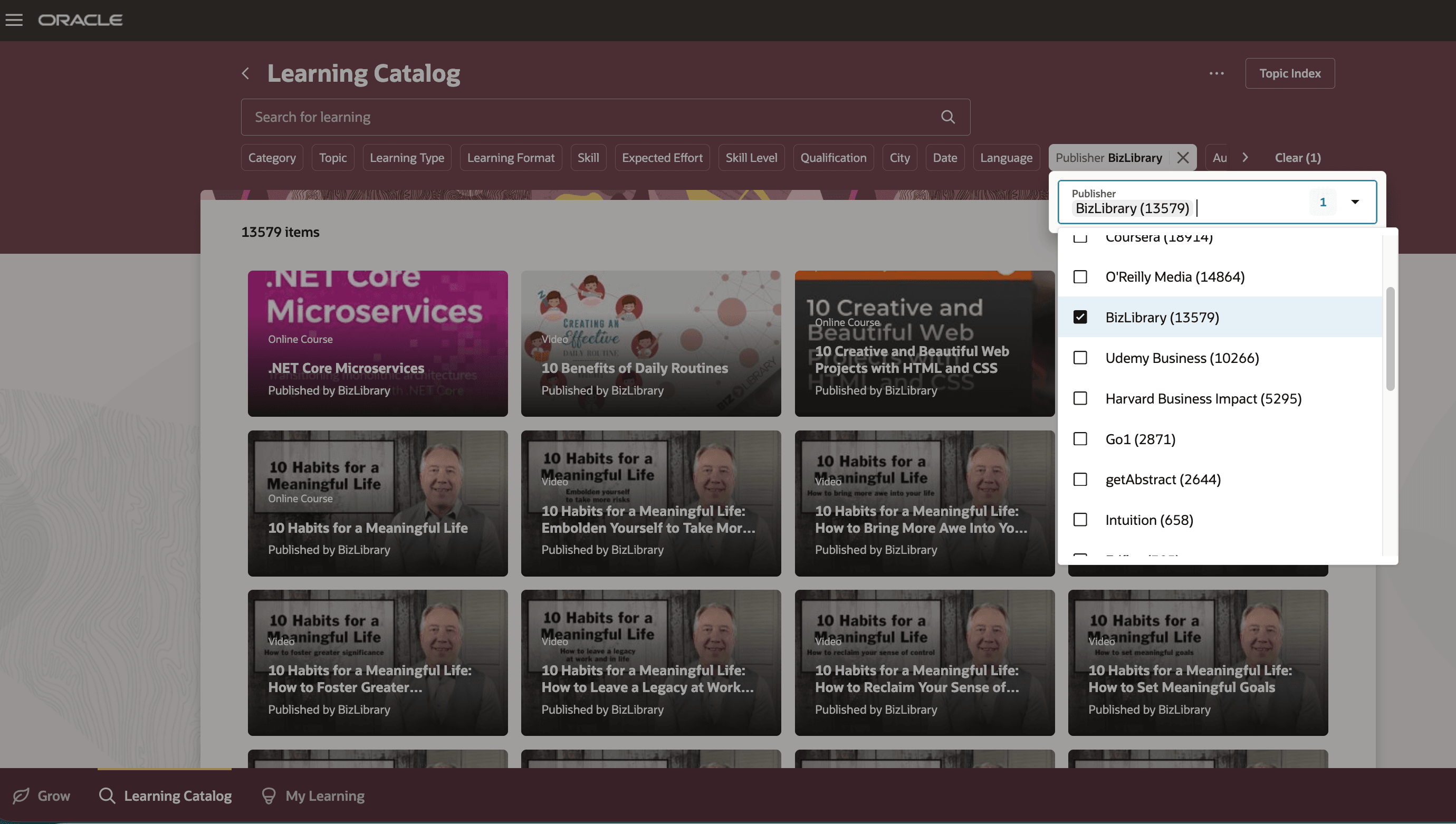This screenshot has height=824, width=1456.
Task: Click the back arrow beside Learning Catalog
Action: [x=246, y=73]
